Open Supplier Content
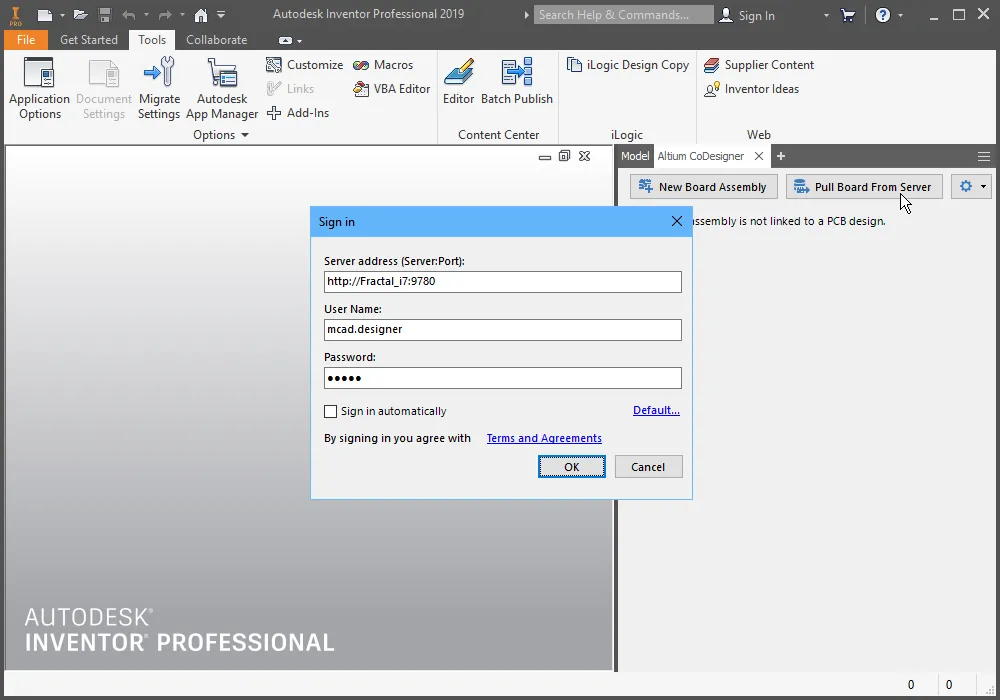Screen dimensions: 1000x700 pyautogui.click(x=758, y=65)
